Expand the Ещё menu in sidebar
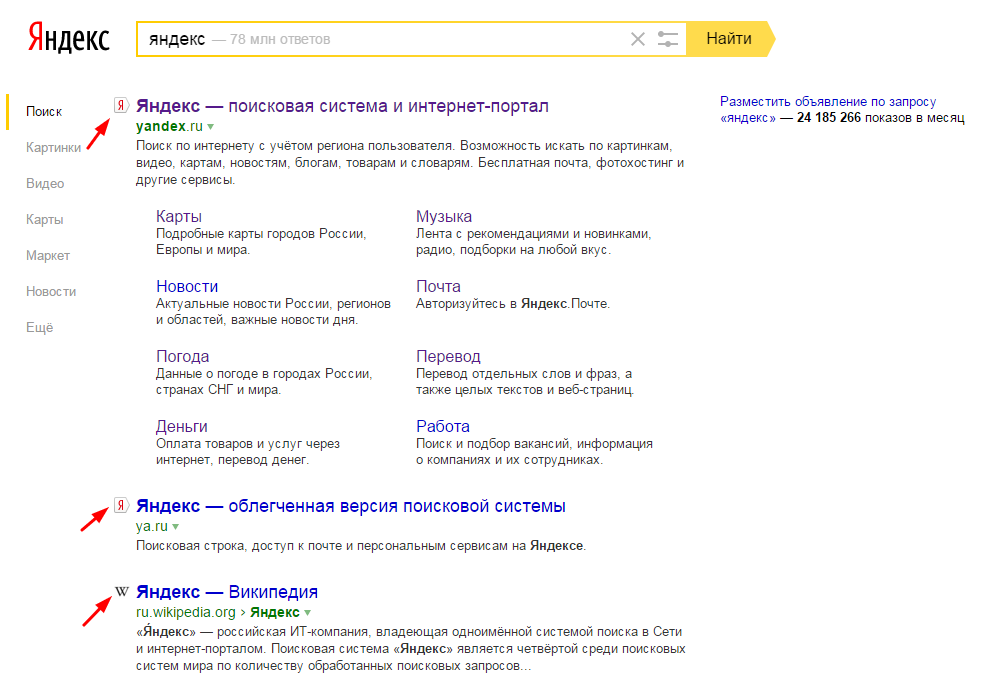 (x=40, y=328)
